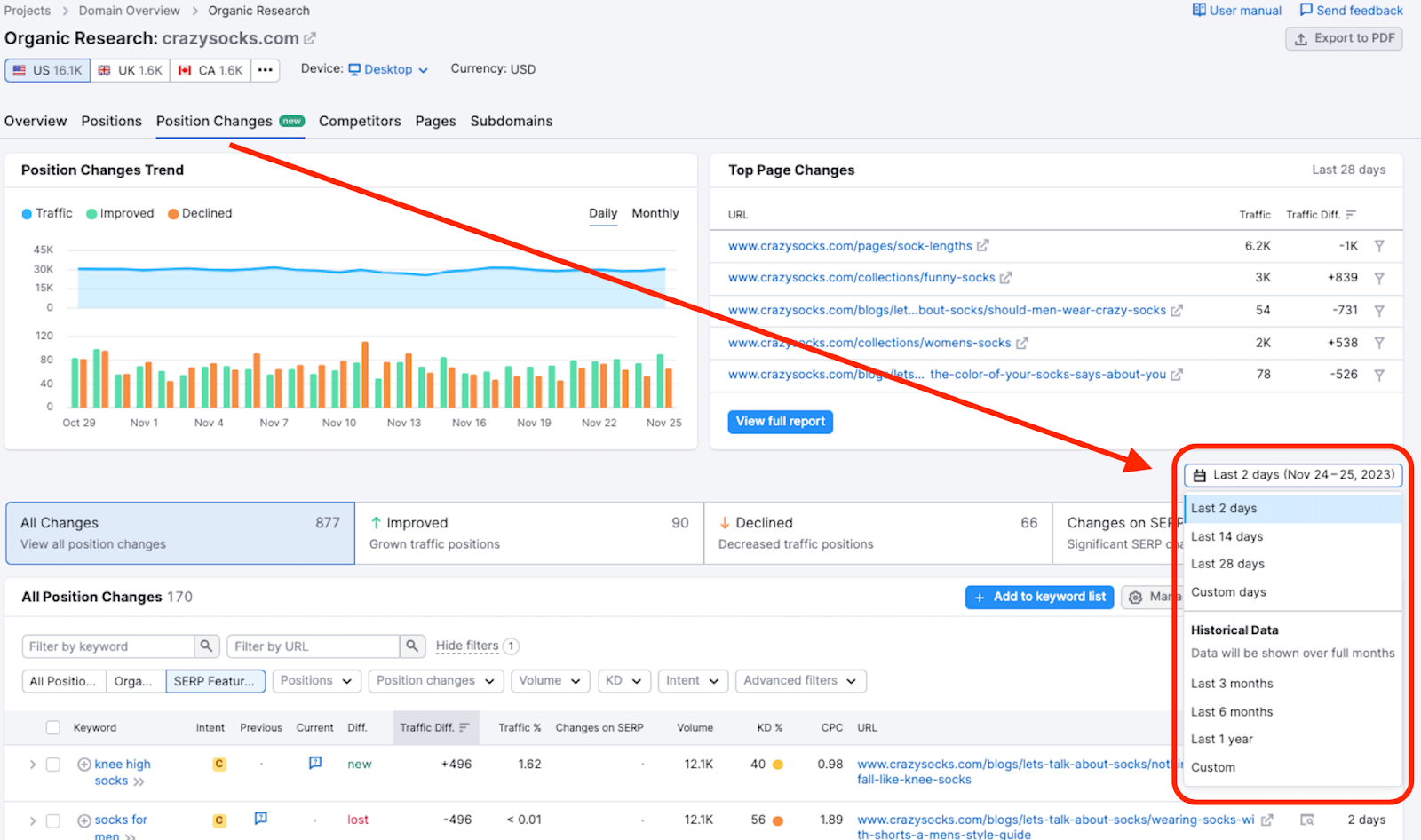Switch to the Subdomains tab
Viewport: 1421px width, 840px height.
(x=512, y=121)
